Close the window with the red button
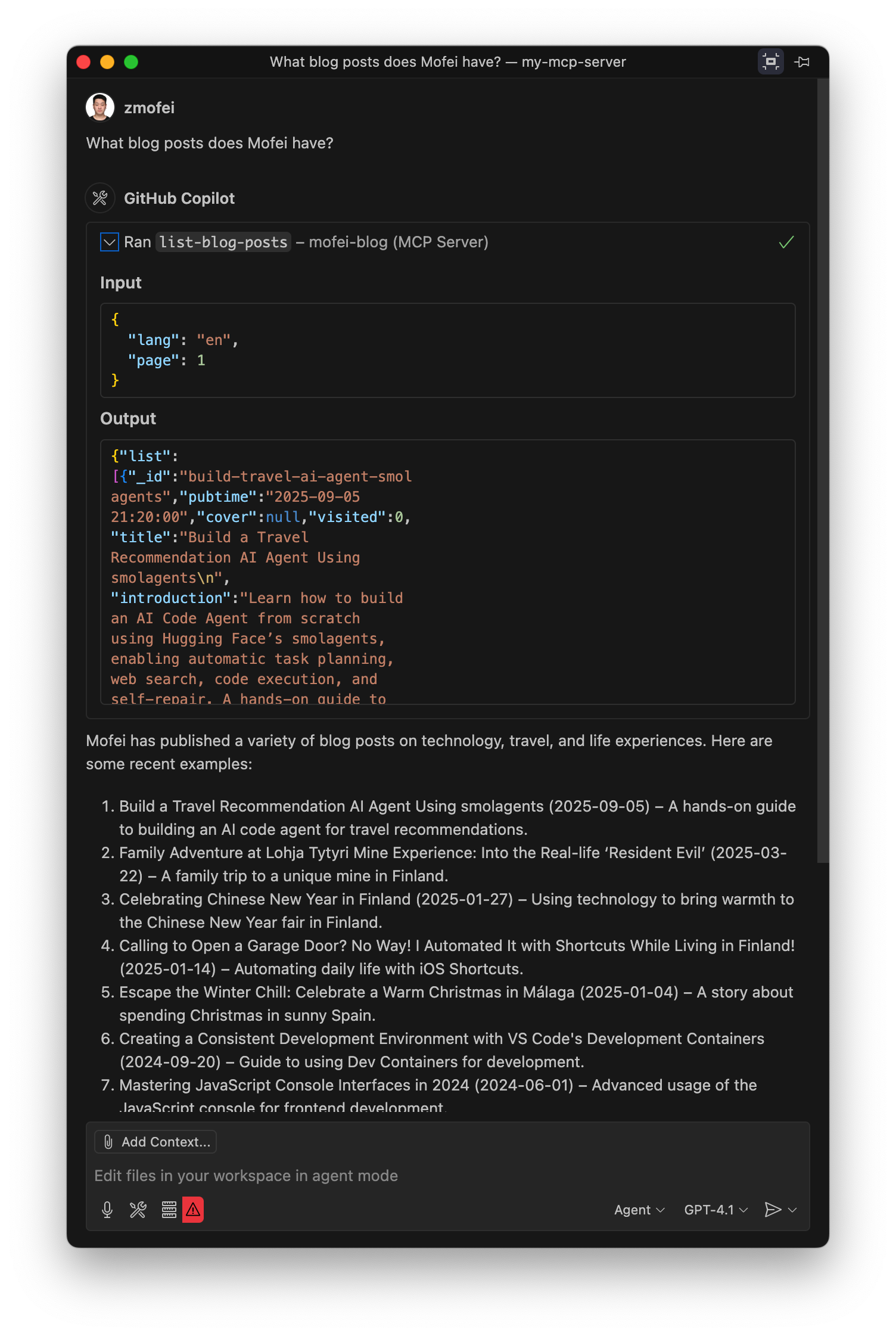 pyautogui.click(x=83, y=62)
